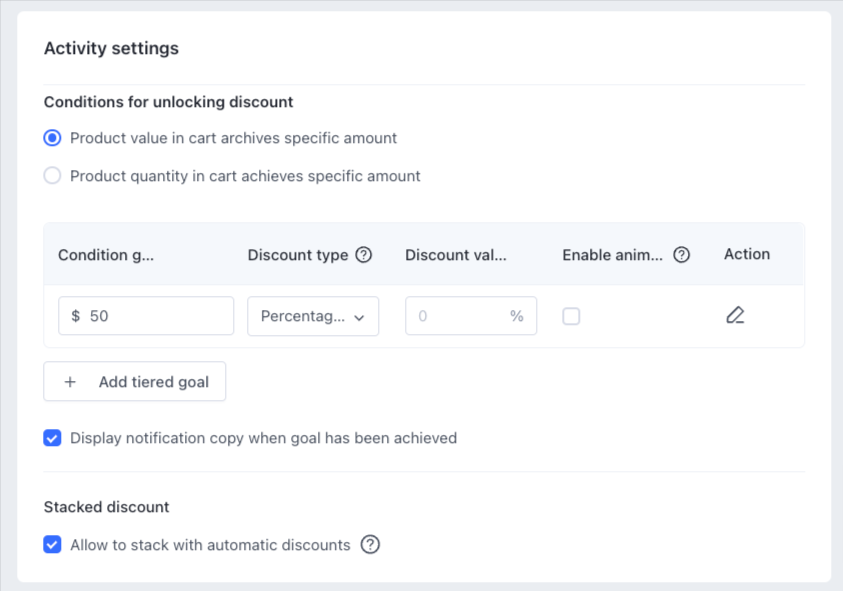Click the dollar sign in condition goal field
Viewport: 843px width, 591px height.
(76, 316)
